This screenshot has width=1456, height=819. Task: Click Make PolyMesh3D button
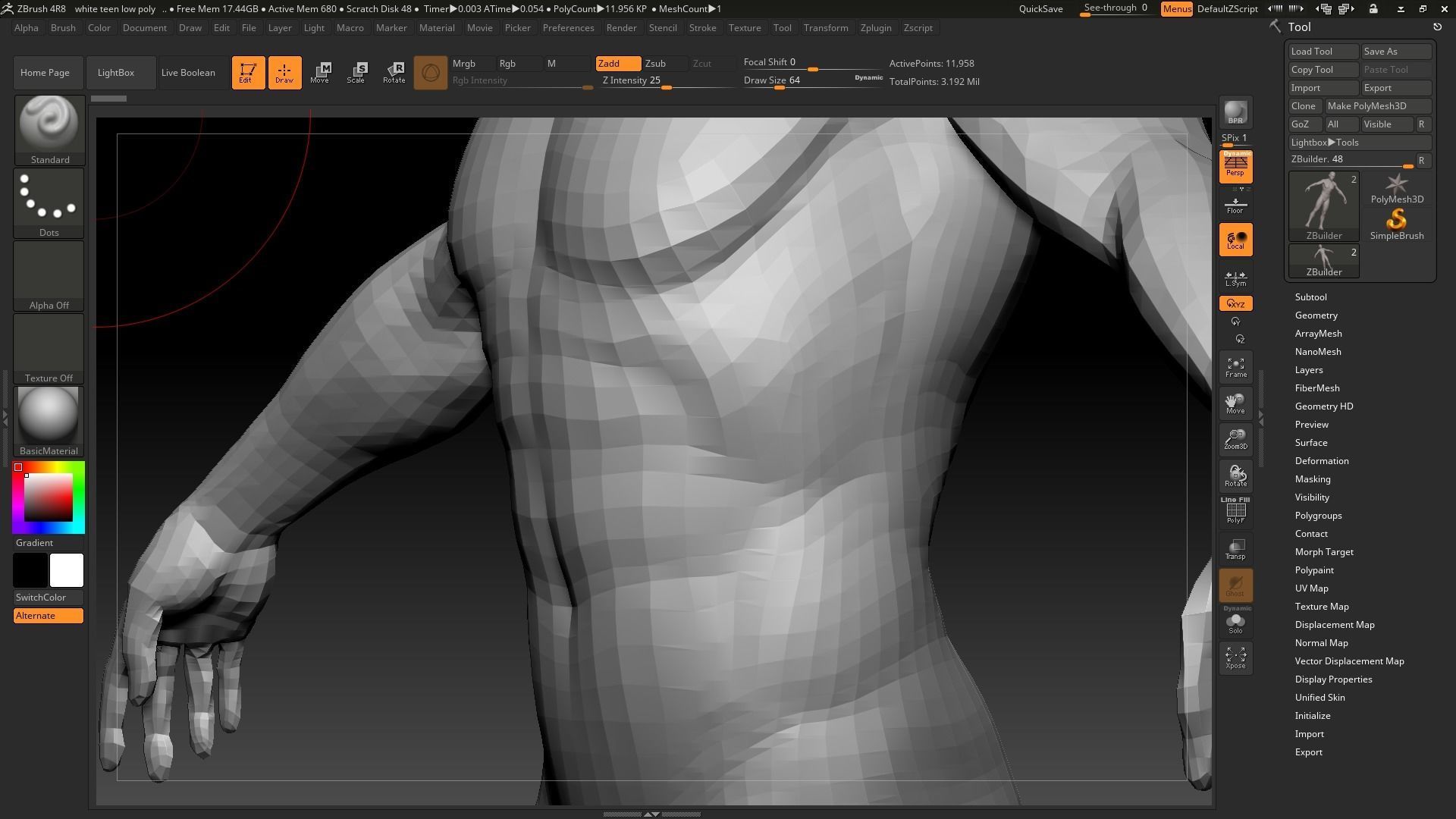point(1378,106)
